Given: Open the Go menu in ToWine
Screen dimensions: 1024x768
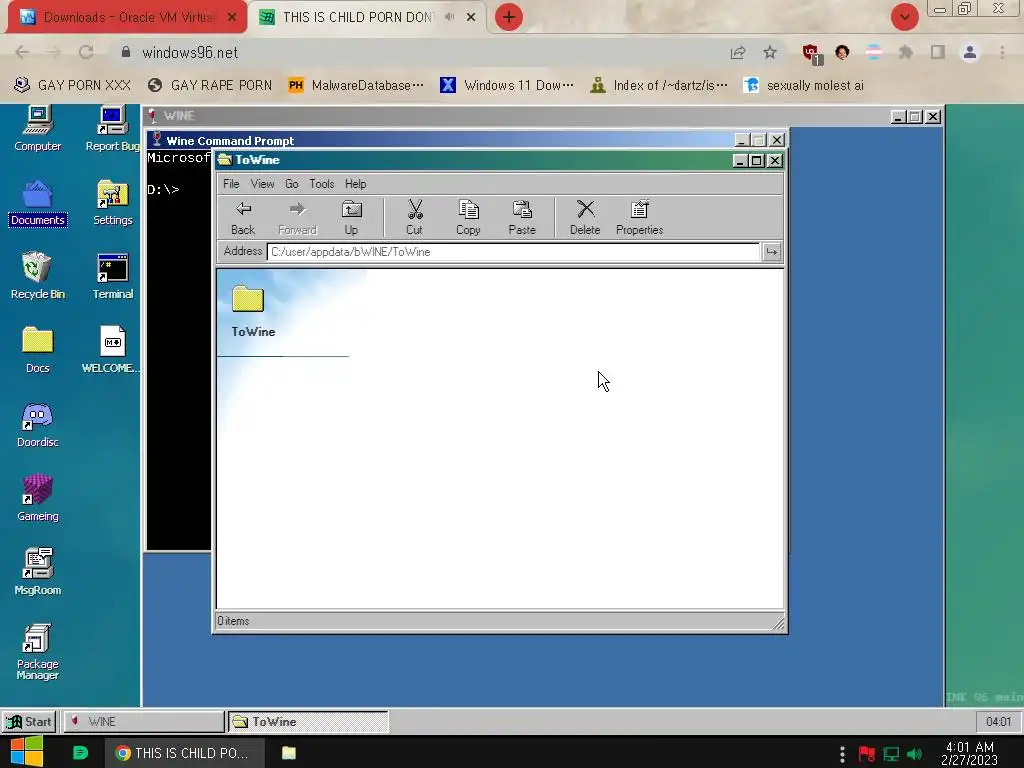Looking at the screenshot, I should pos(292,184).
